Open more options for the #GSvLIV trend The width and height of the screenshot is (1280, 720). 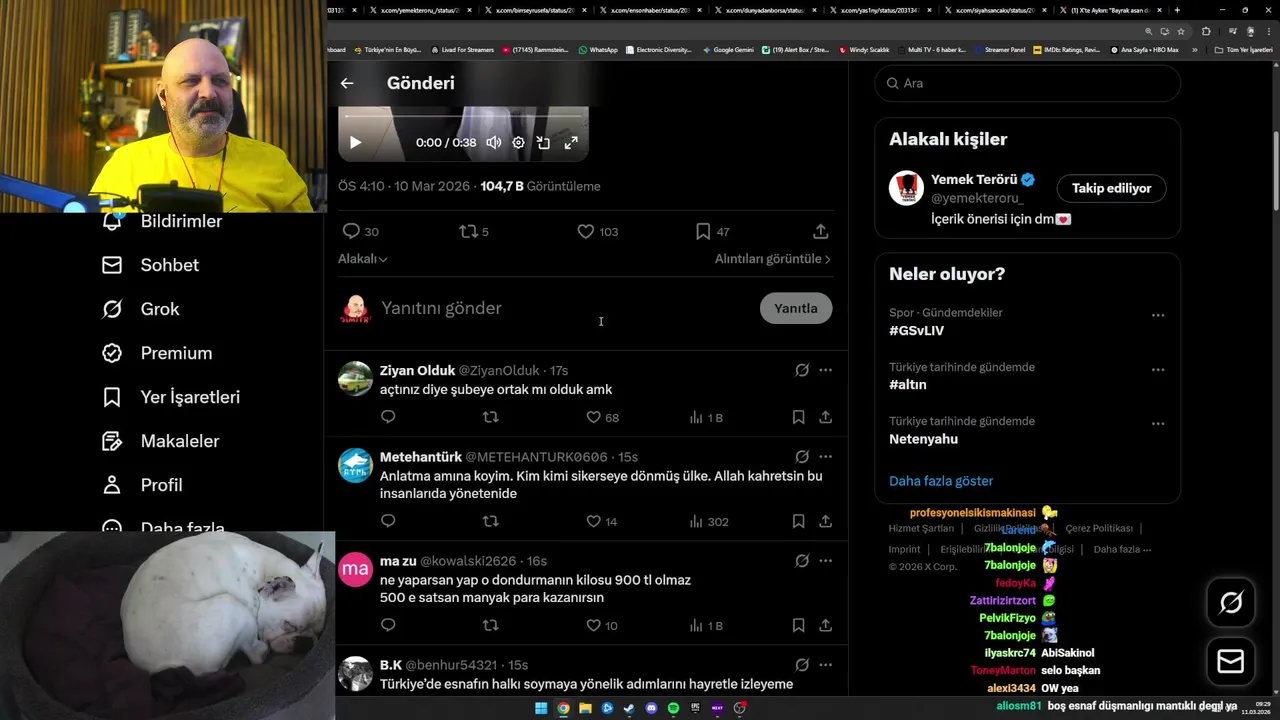[x=1158, y=315]
